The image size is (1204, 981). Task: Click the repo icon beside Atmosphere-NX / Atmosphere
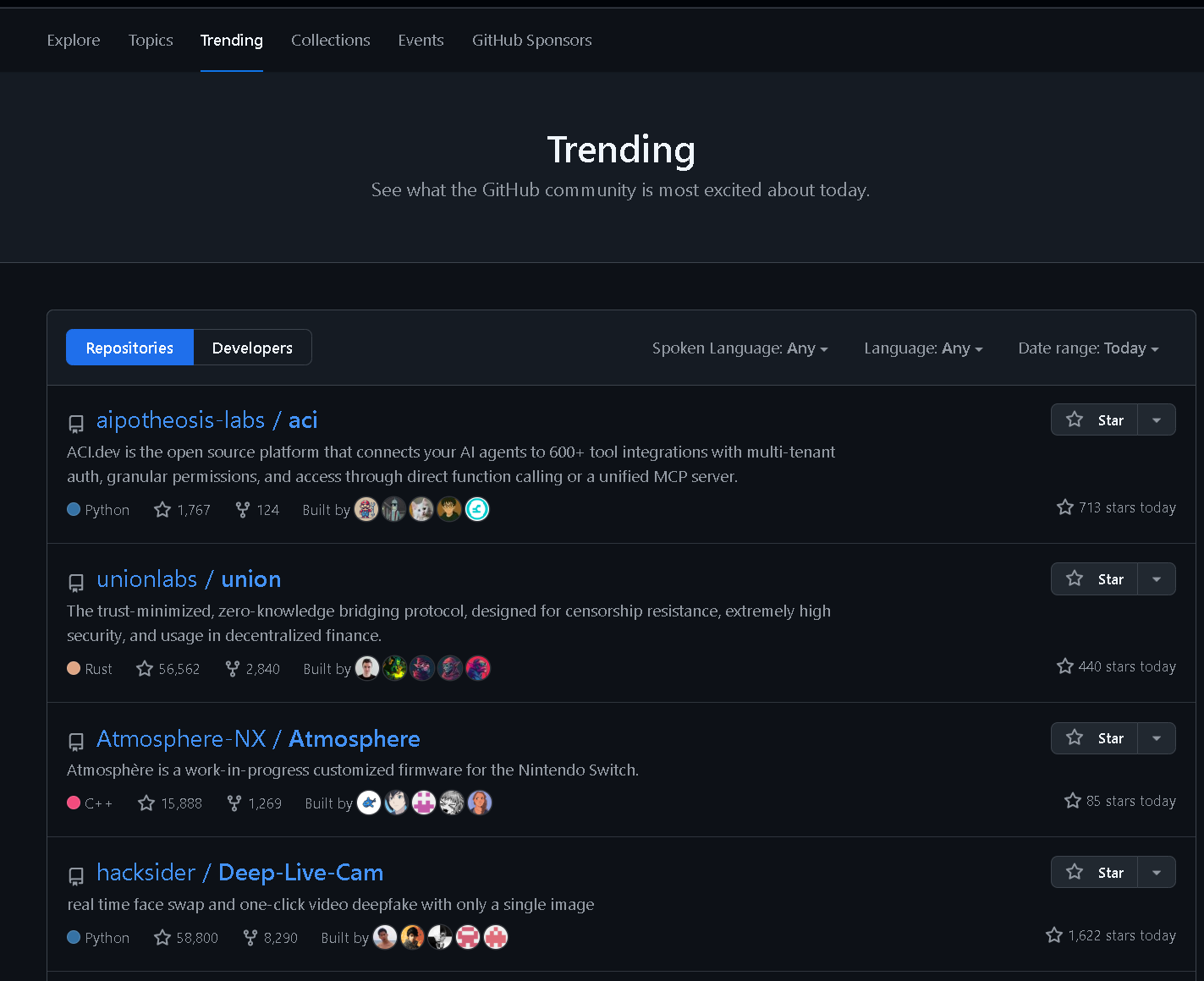pos(76,743)
